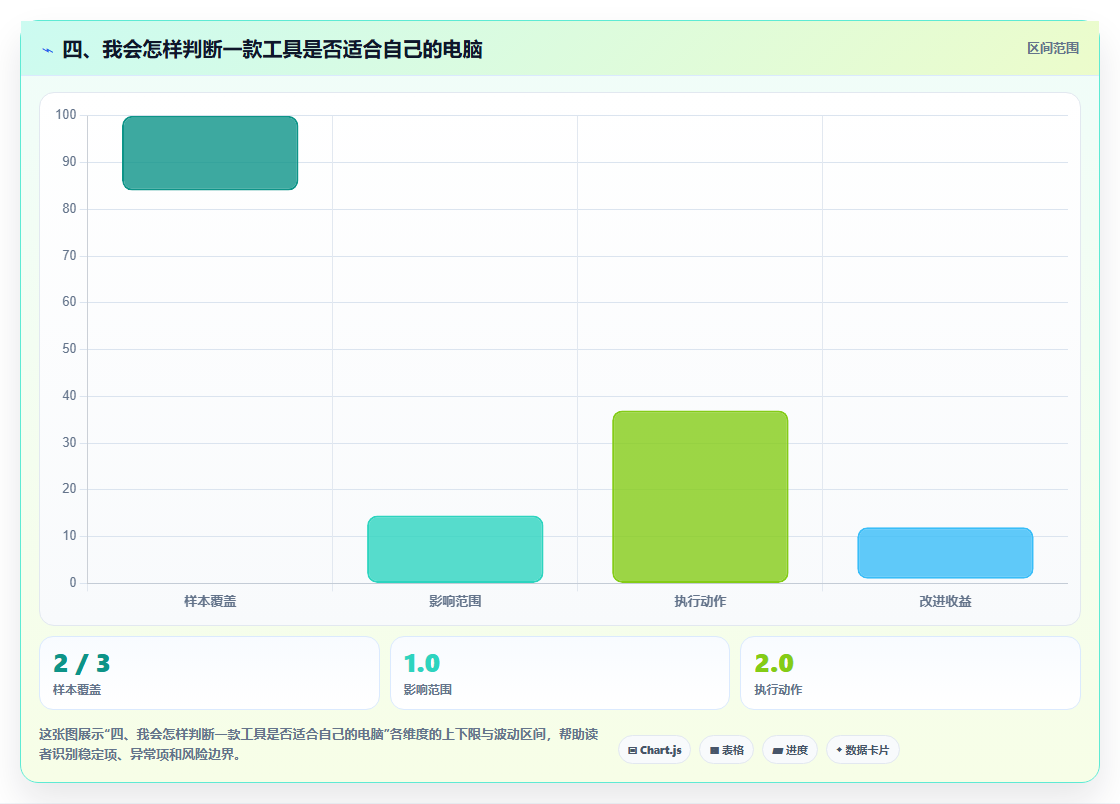This screenshot has height=804, width=1120.
Task: Select the green 执行动作 range bar
Action: pyautogui.click(x=700, y=497)
